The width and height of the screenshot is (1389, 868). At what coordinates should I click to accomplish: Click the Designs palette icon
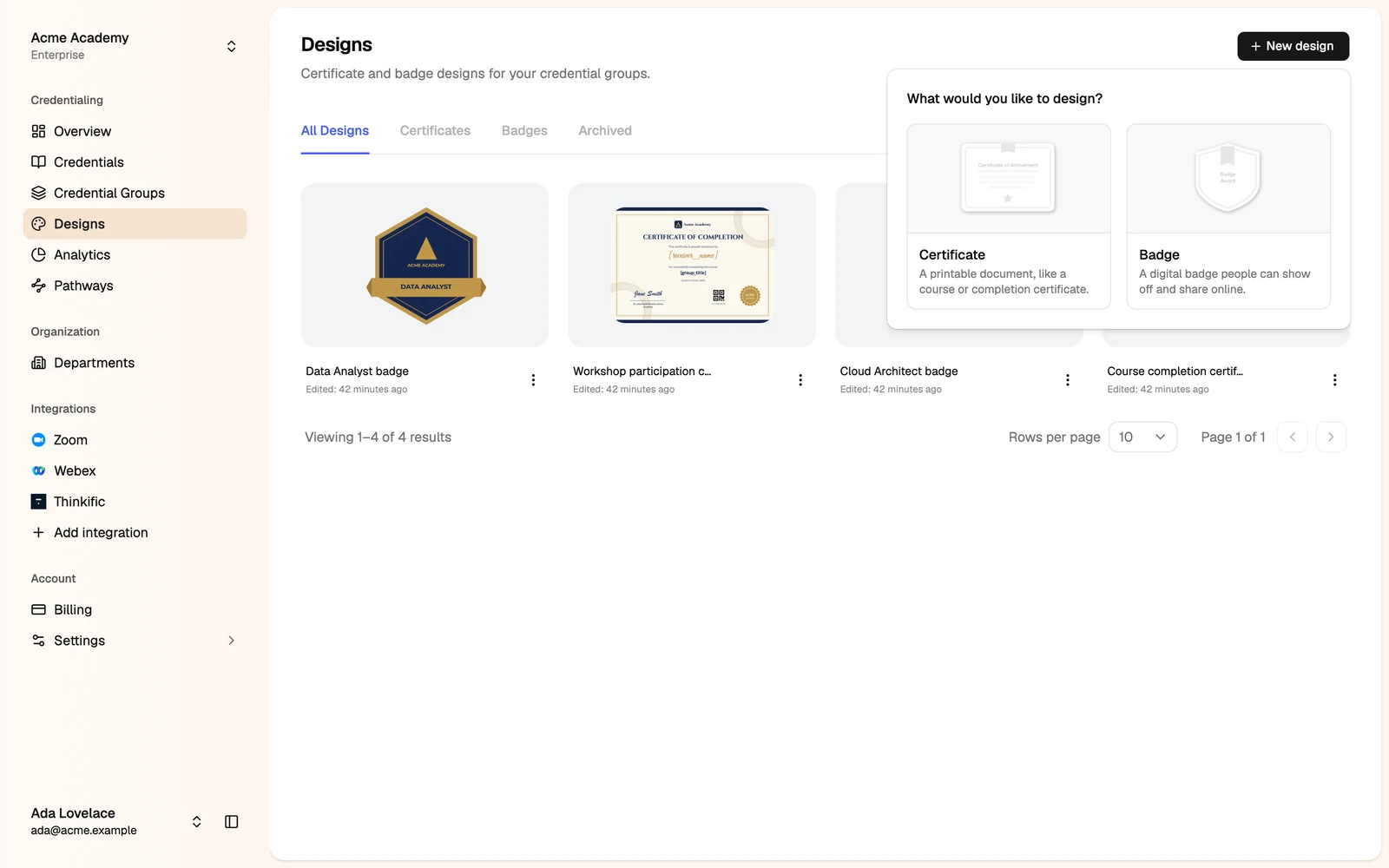point(38,224)
